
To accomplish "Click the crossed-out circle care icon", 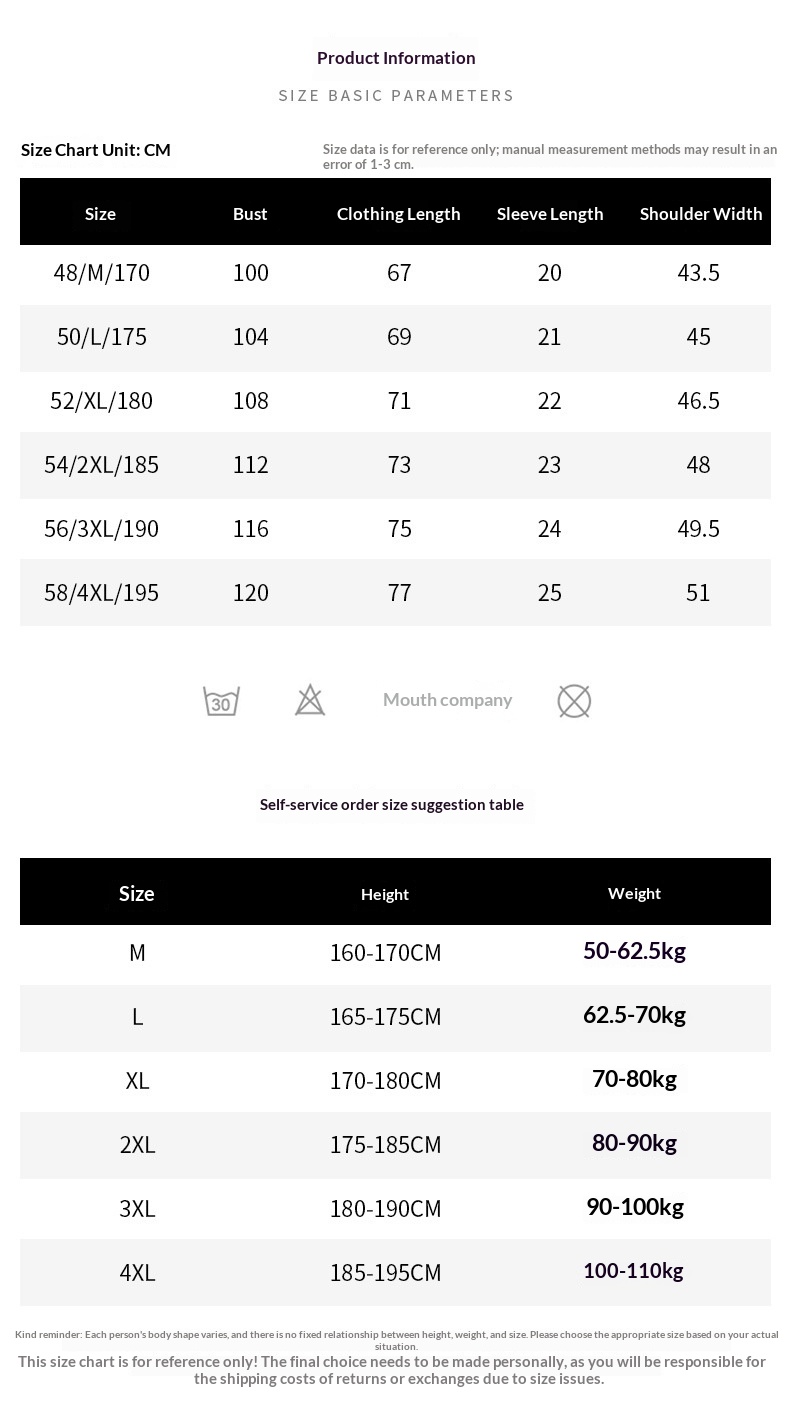I will point(574,701).
